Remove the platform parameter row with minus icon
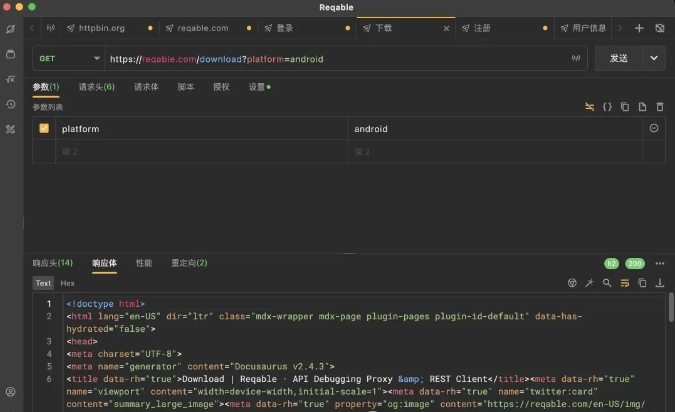Screen dimensions: 675x412 (x=654, y=128)
